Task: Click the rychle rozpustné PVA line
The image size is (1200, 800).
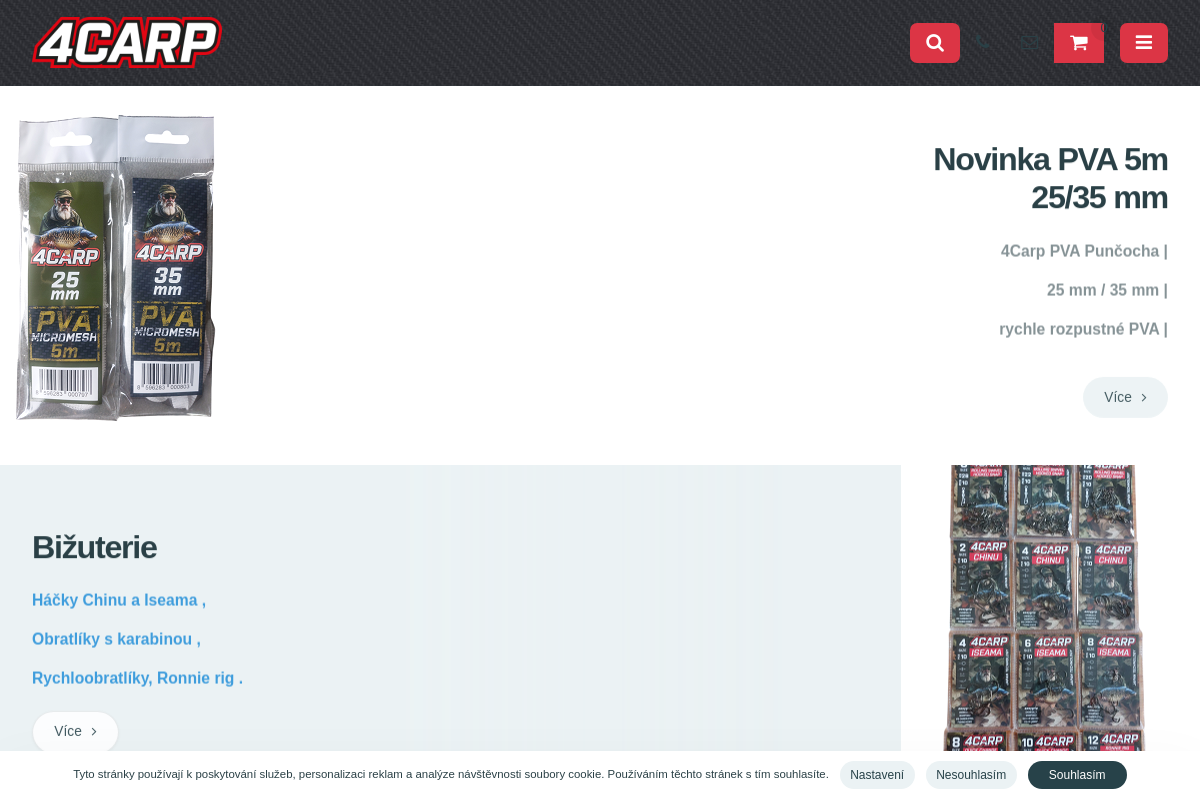Action: click(1082, 329)
